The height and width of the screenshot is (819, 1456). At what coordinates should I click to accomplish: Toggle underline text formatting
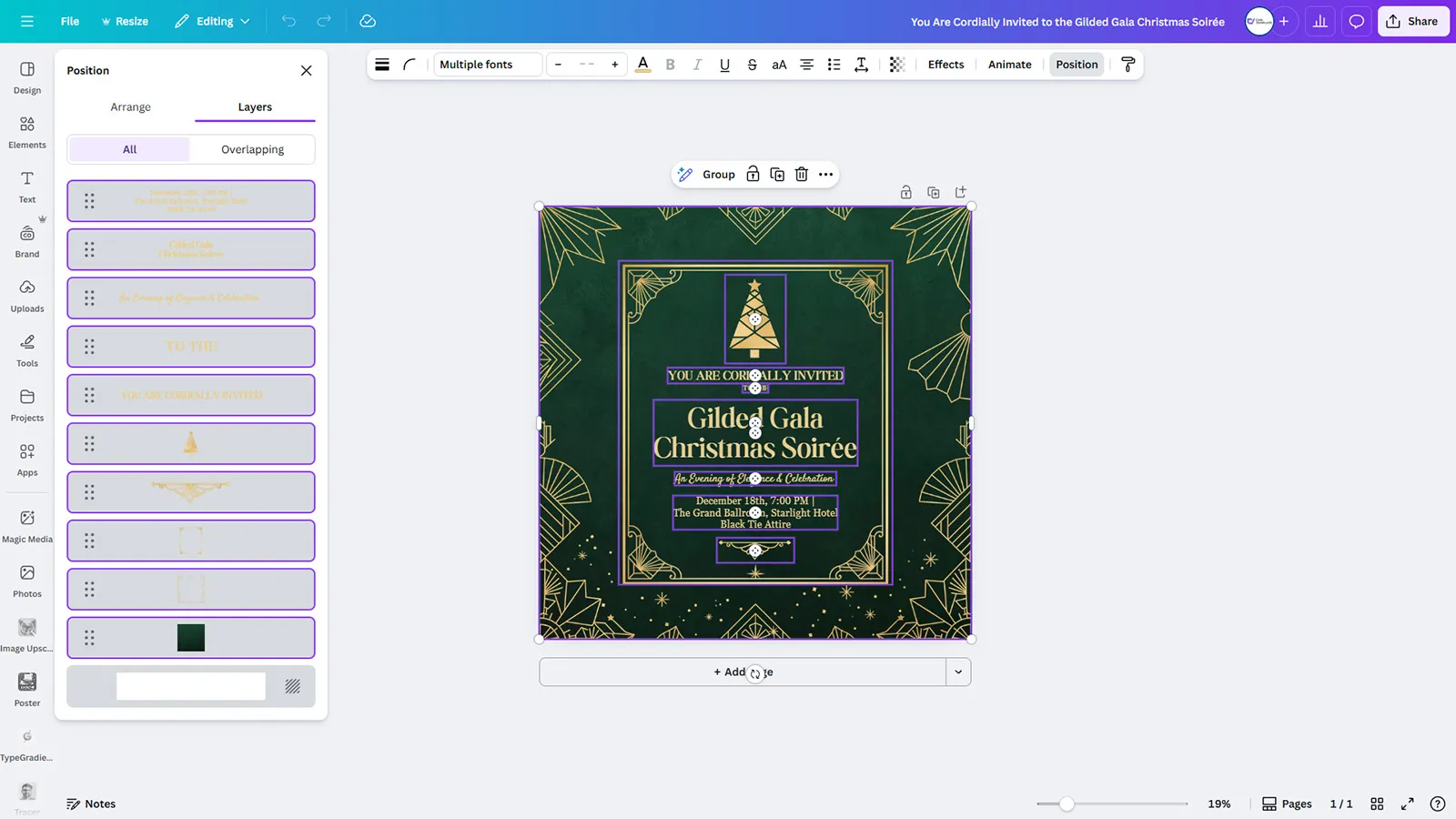tap(724, 65)
